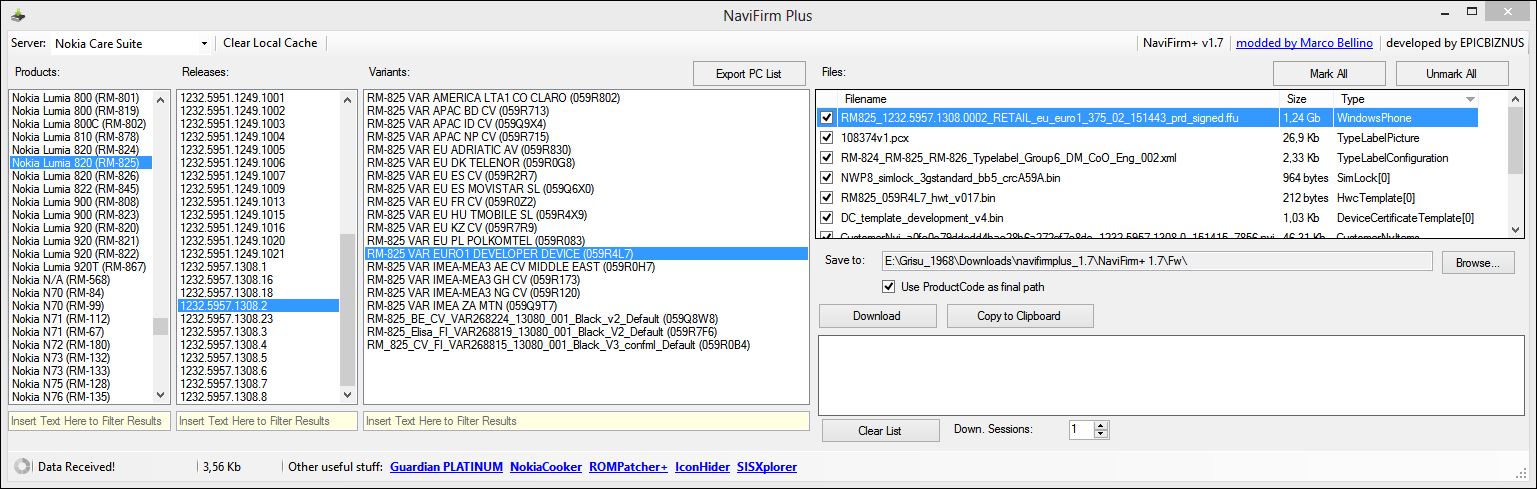Click the Unmark All button
Image resolution: width=1537 pixels, height=489 pixels.
[x=1451, y=74]
